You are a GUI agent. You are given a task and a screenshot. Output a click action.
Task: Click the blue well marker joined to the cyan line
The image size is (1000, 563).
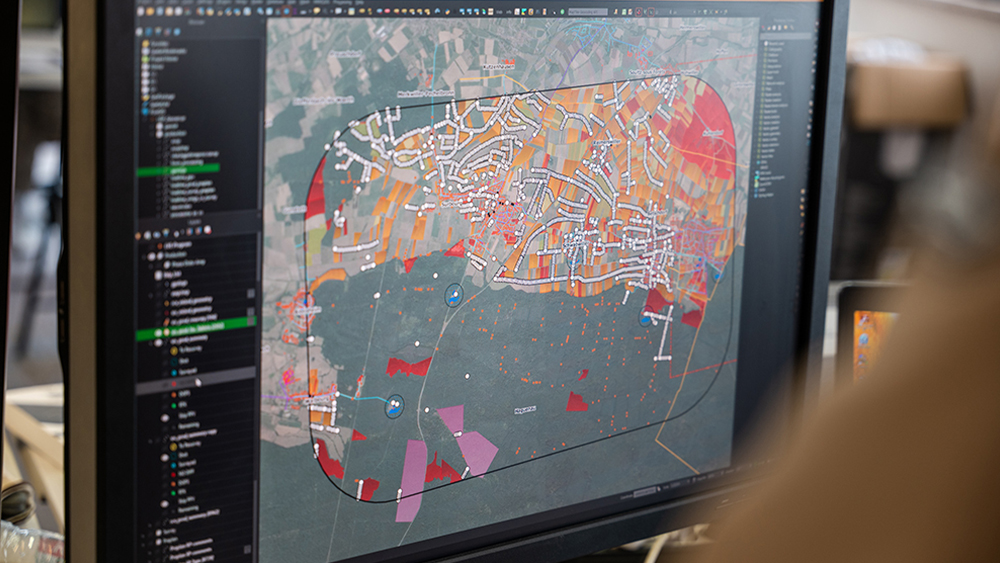pos(395,406)
